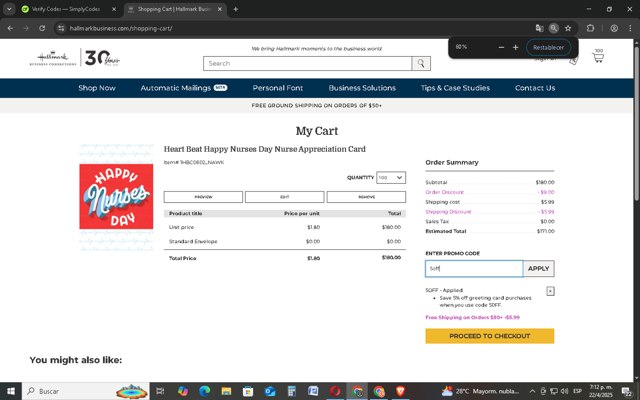640x400 pixels.
Task: Close the Verify Codes SimplyCodes tab
Action: coord(114,9)
